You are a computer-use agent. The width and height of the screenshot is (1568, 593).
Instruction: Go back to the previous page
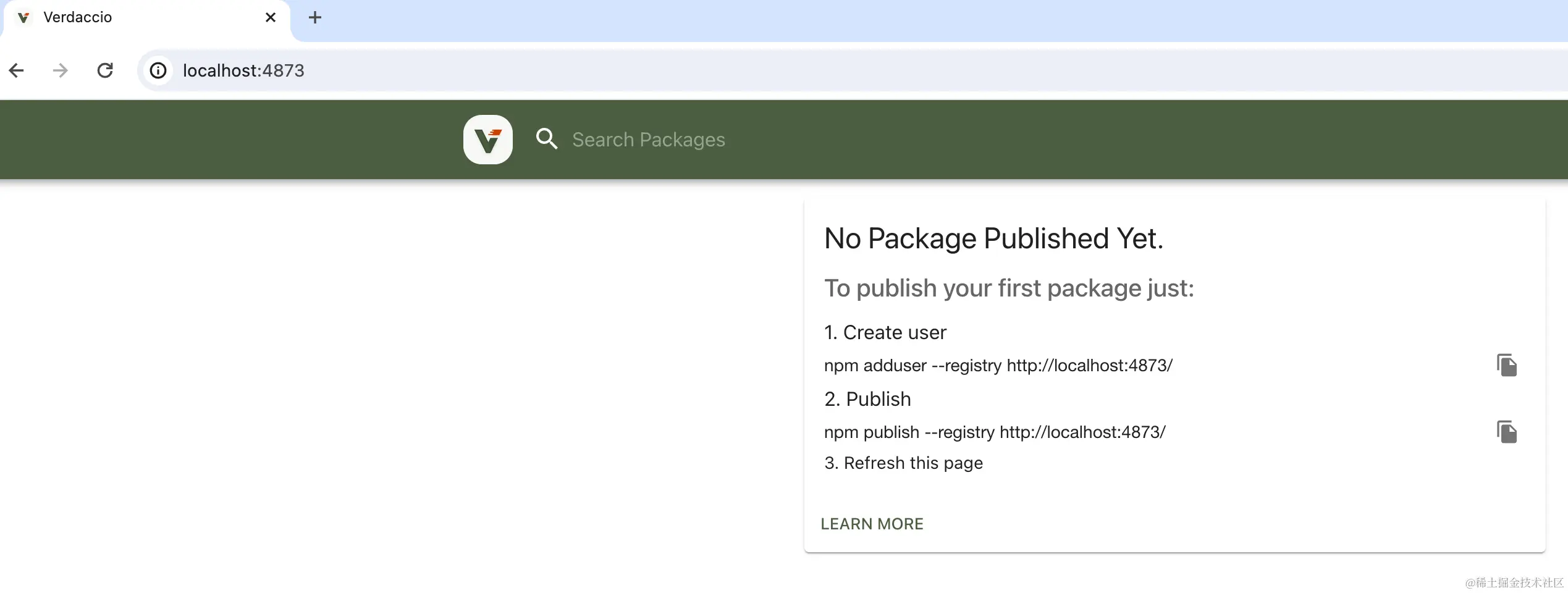[17, 70]
